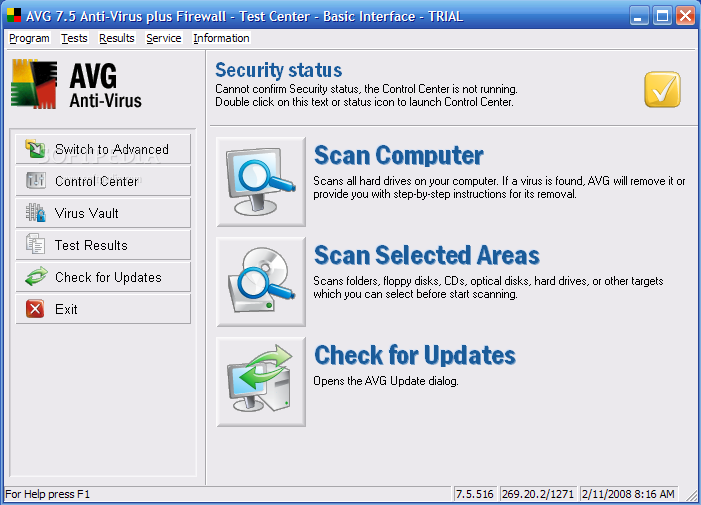Open Control Center from the sidebar

tap(103, 181)
